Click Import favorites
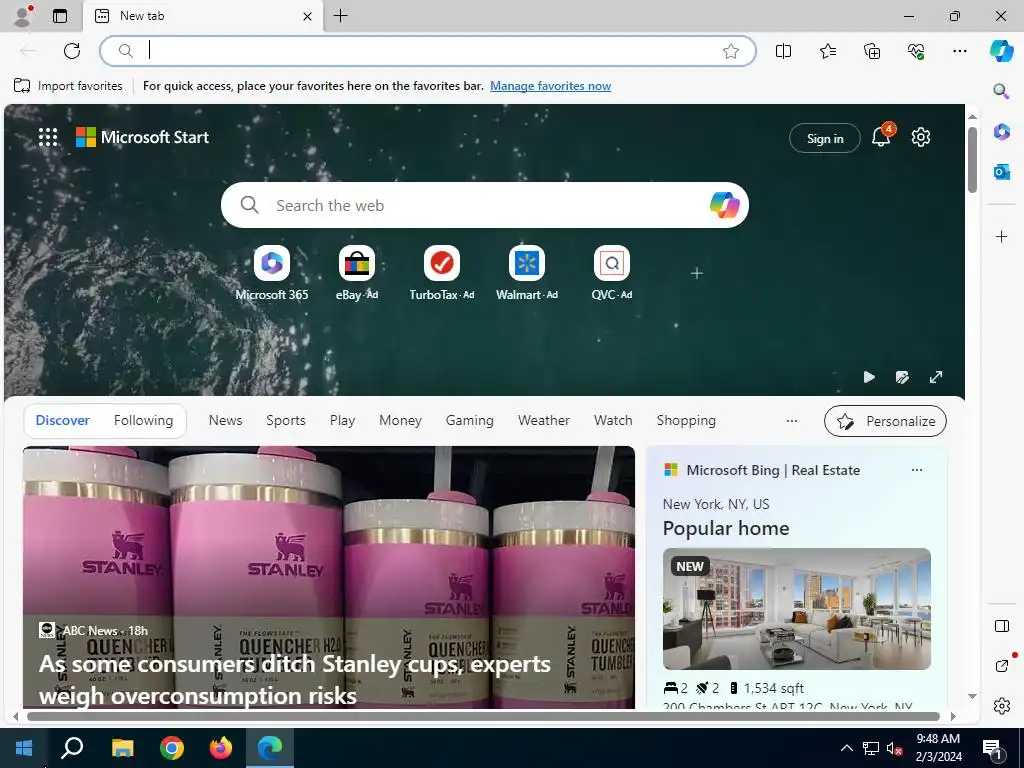Image resolution: width=1024 pixels, height=768 pixels. tap(68, 86)
